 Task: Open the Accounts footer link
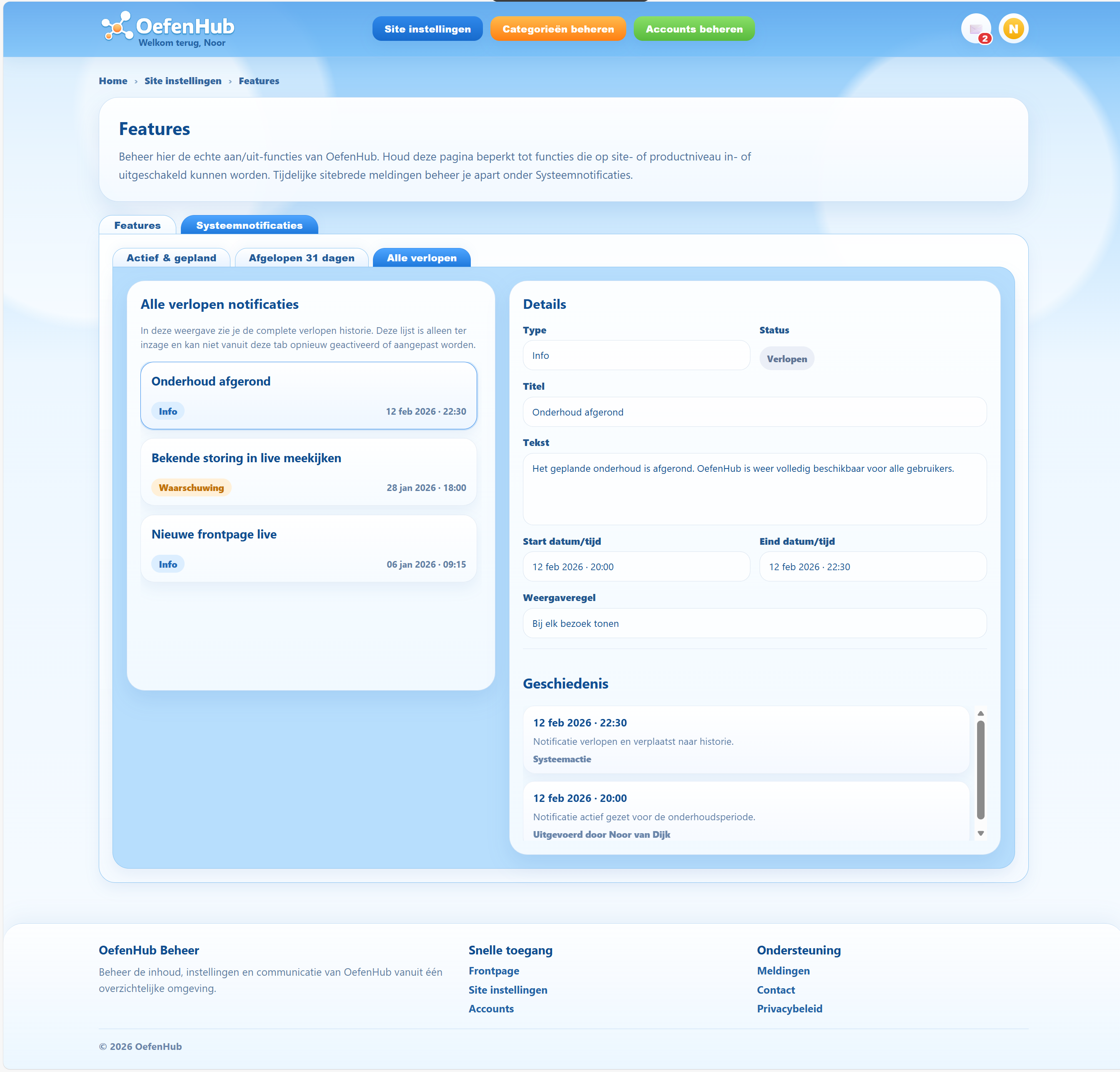click(x=491, y=1009)
